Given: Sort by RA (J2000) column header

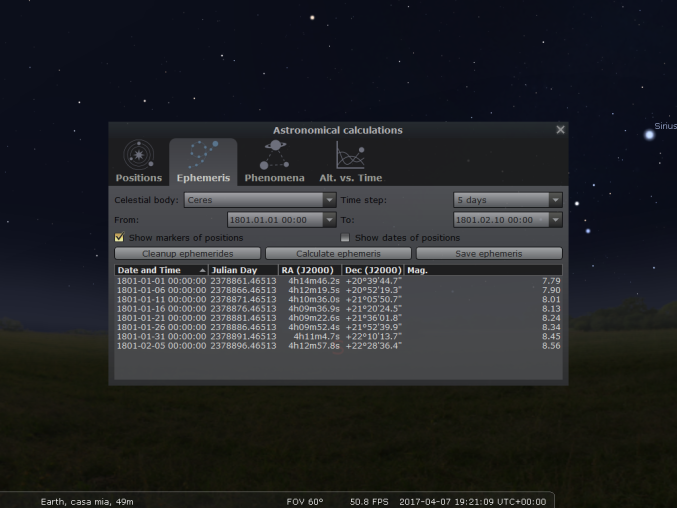Looking at the screenshot, I should (310, 270).
